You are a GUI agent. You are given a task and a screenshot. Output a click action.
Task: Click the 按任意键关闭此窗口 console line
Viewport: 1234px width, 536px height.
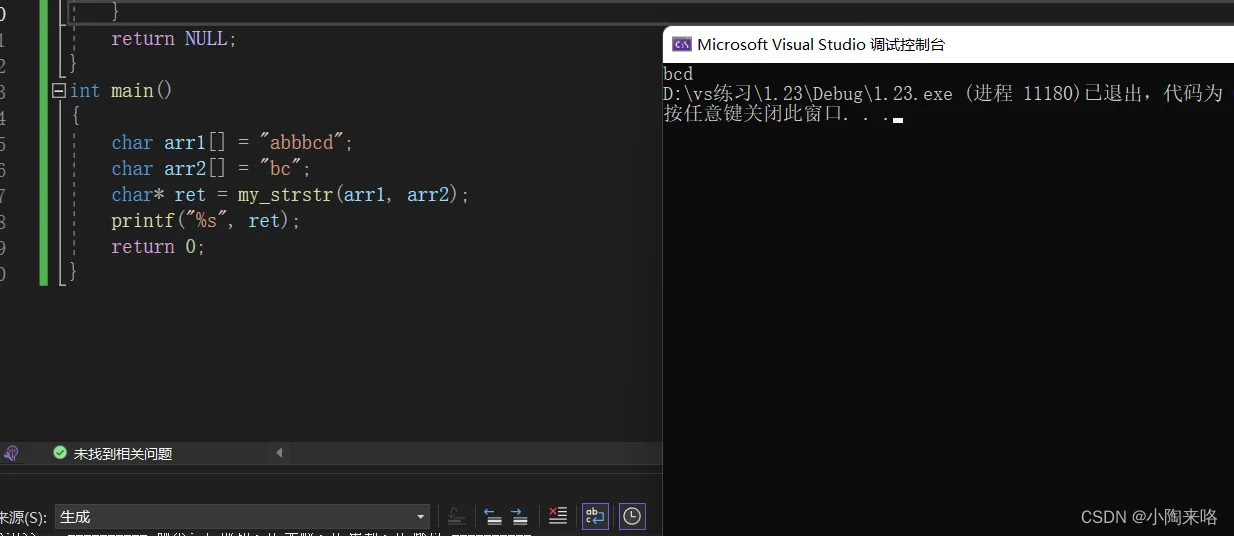point(777,114)
